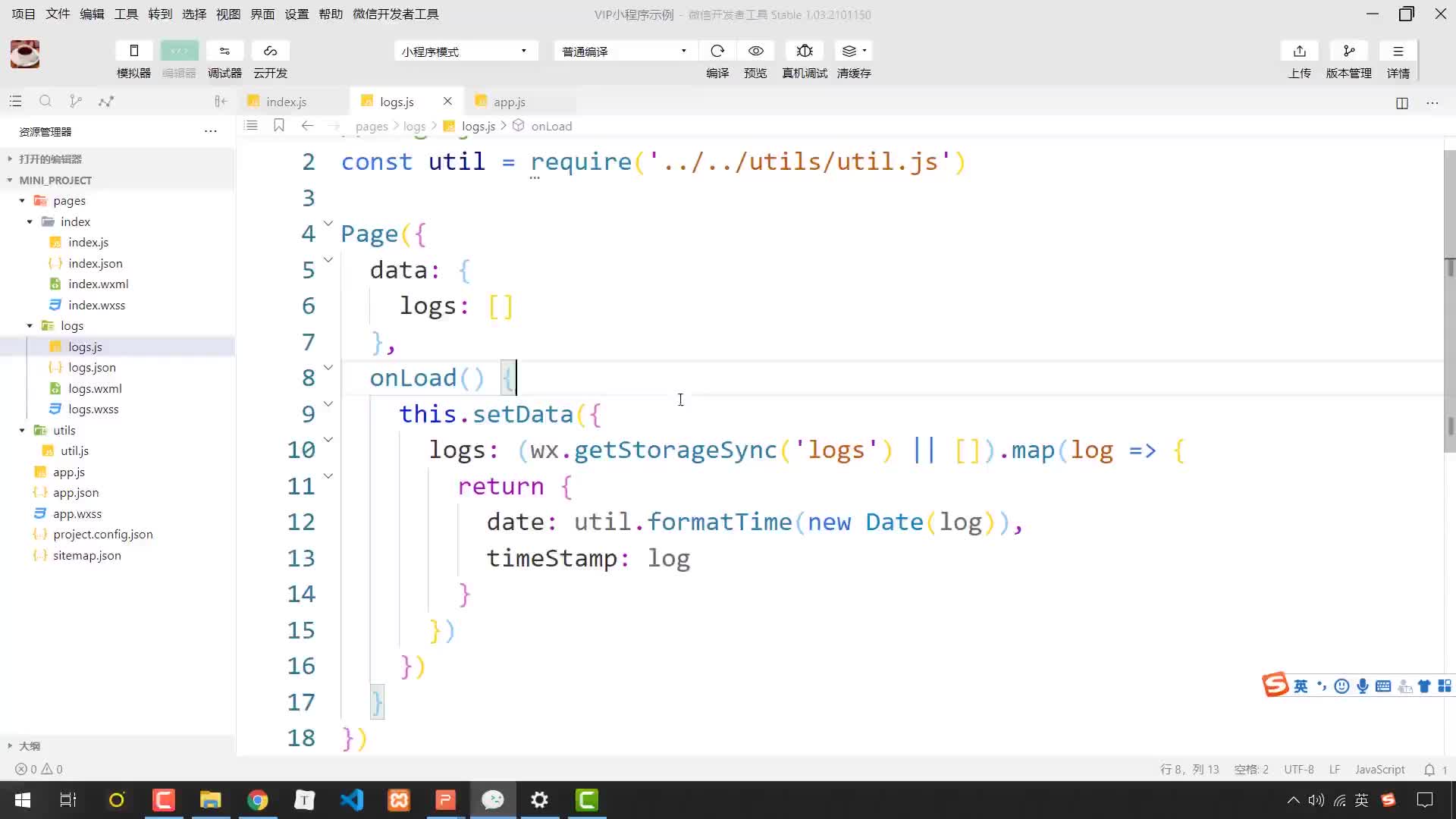The image size is (1456, 819).
Task: Toggle the debugger panel button
Action: pyautogui.click(x=224, y=51)
